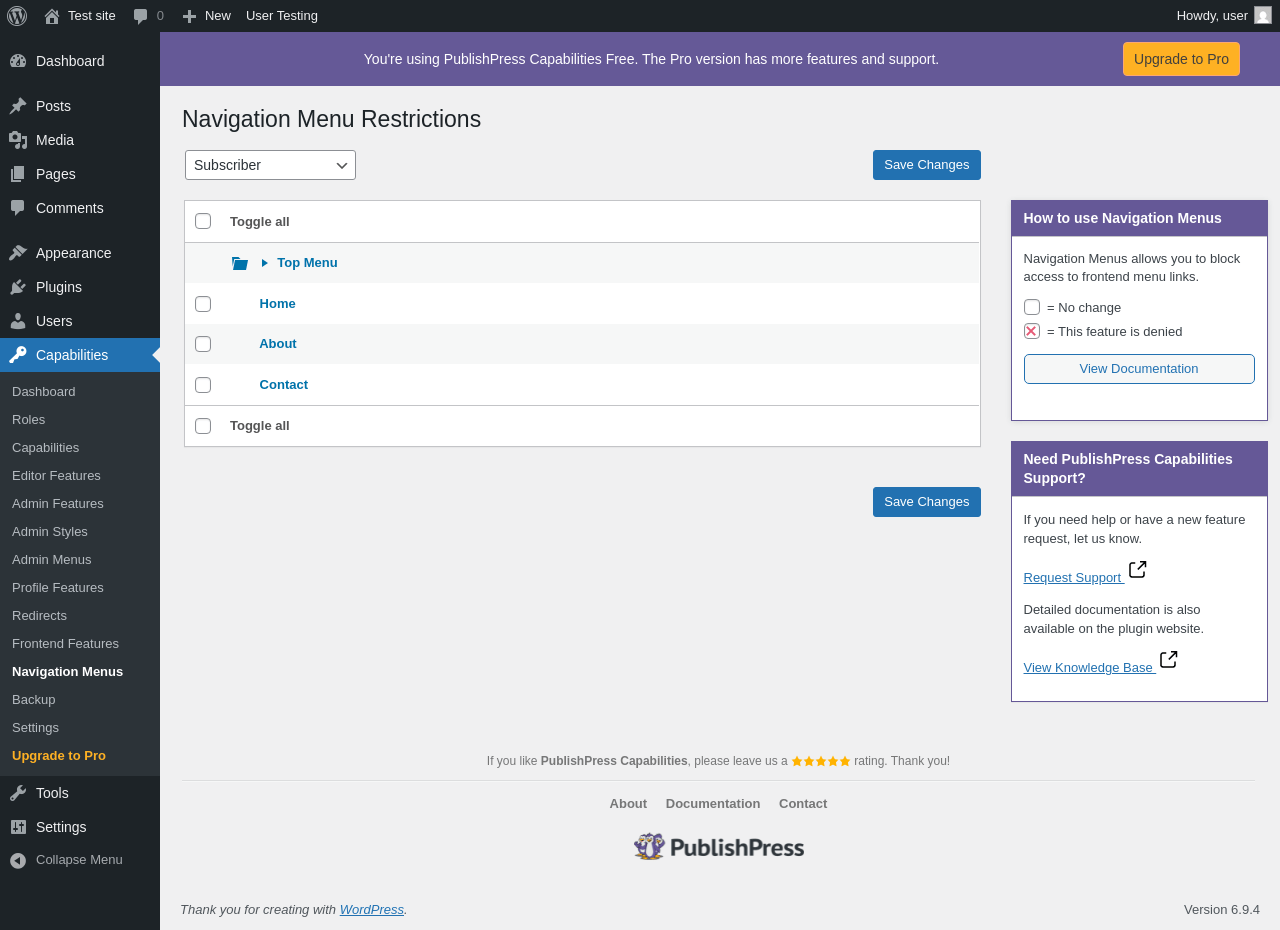This screenshot has height=930, width=1280.
Task: Click the Users icon in sidebar
Action: [x=18, y=321]
